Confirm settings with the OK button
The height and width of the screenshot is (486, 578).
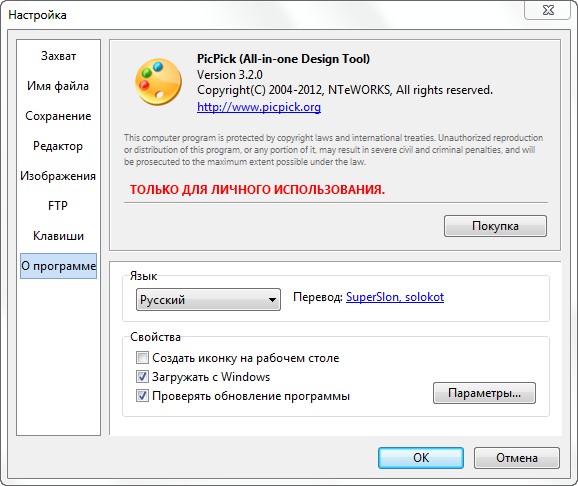click(421, 458)
